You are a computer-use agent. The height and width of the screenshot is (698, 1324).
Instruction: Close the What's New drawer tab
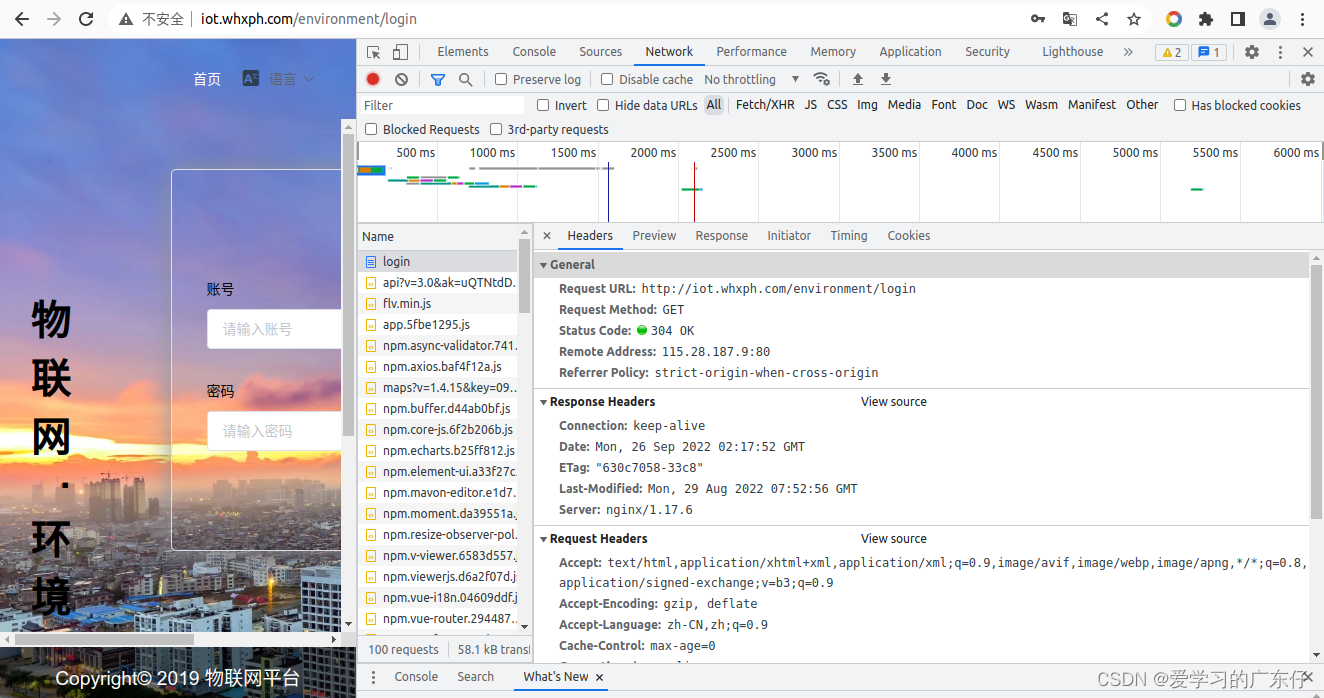tap(599, 677)
